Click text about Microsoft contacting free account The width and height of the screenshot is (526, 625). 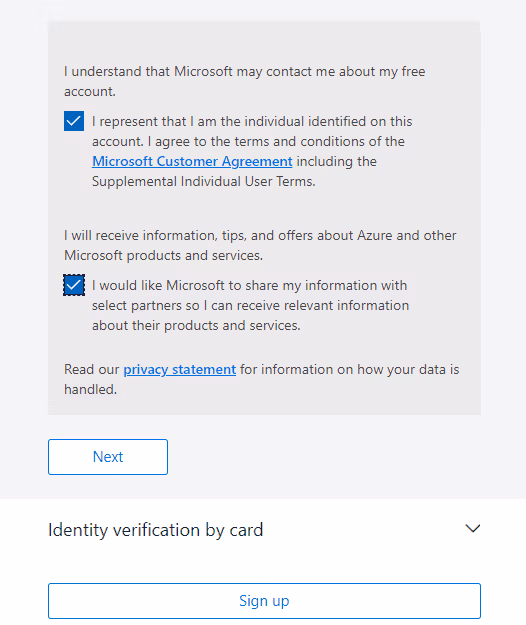click(x=245, y=81)
